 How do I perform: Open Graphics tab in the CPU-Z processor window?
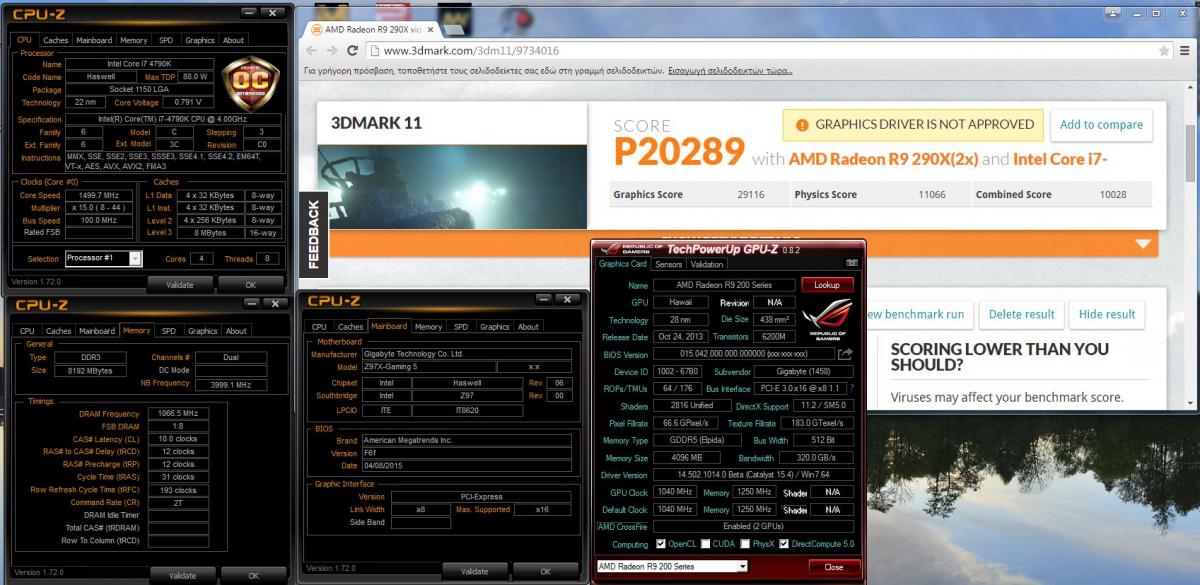tap(200, 40)
